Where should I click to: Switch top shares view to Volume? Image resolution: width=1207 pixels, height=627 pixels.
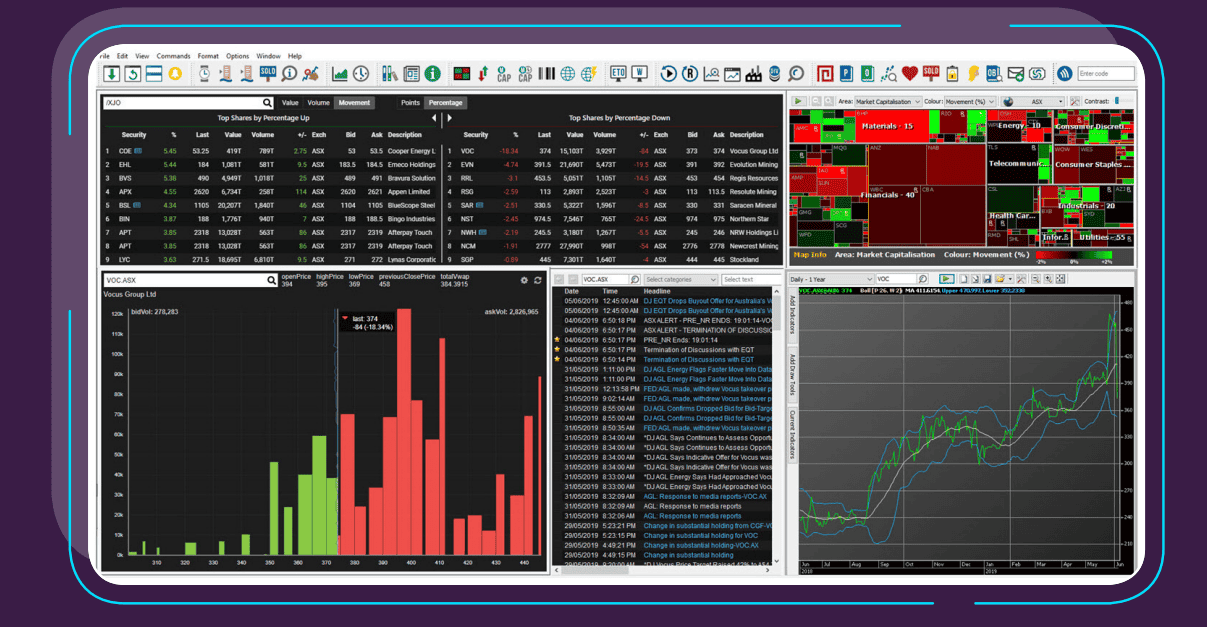[x=318, y=102]
